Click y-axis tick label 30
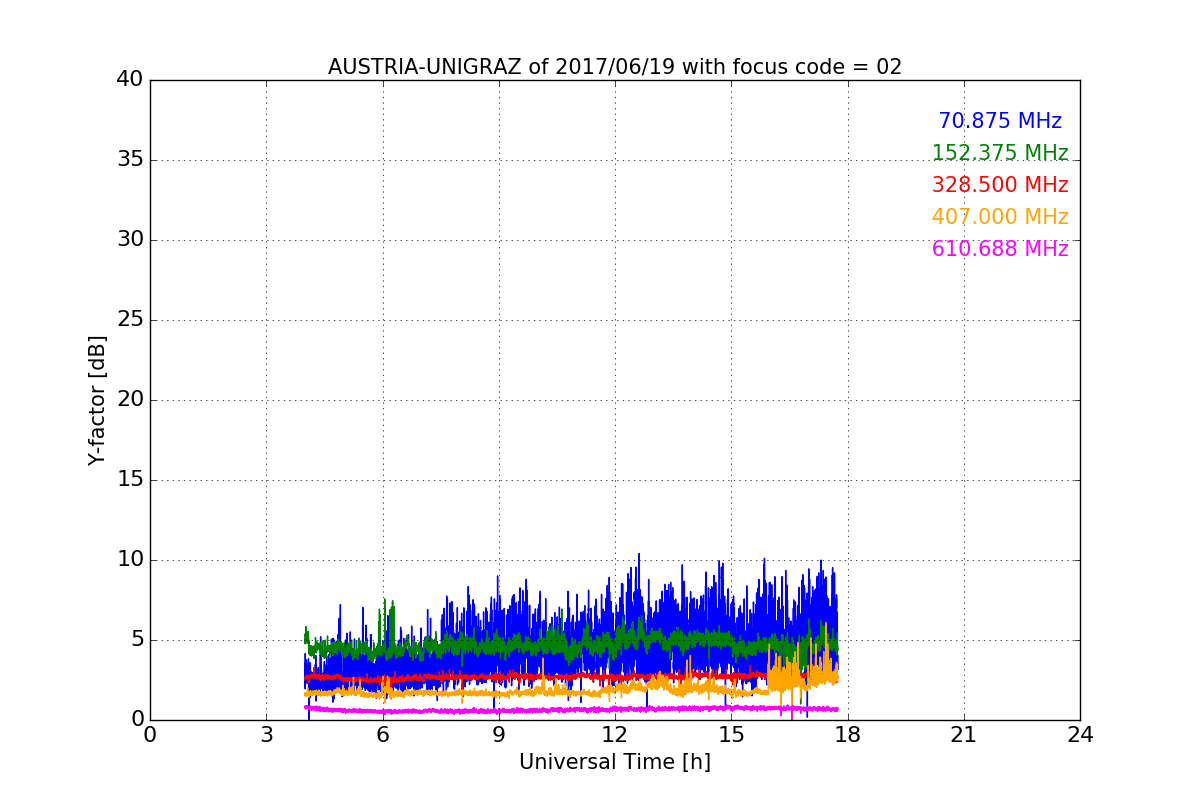This screenshot has height=800, width=1200. (x=130, y=240)
